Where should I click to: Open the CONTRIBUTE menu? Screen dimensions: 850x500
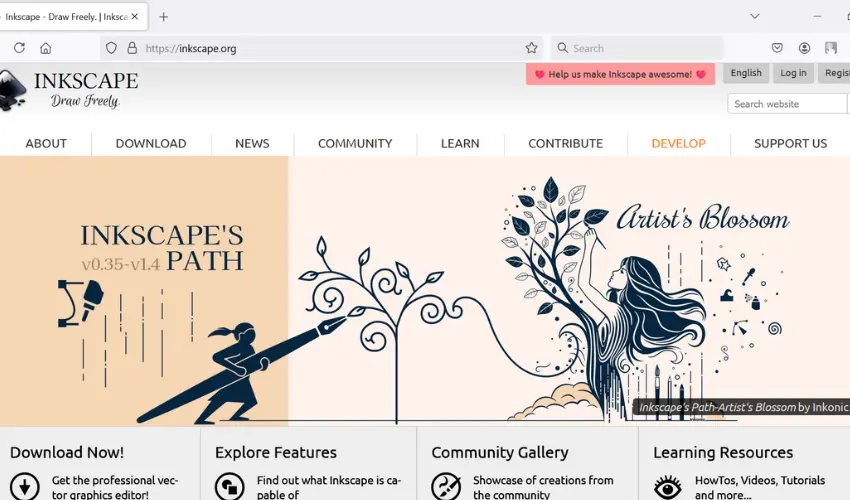(x=565, y=143)
